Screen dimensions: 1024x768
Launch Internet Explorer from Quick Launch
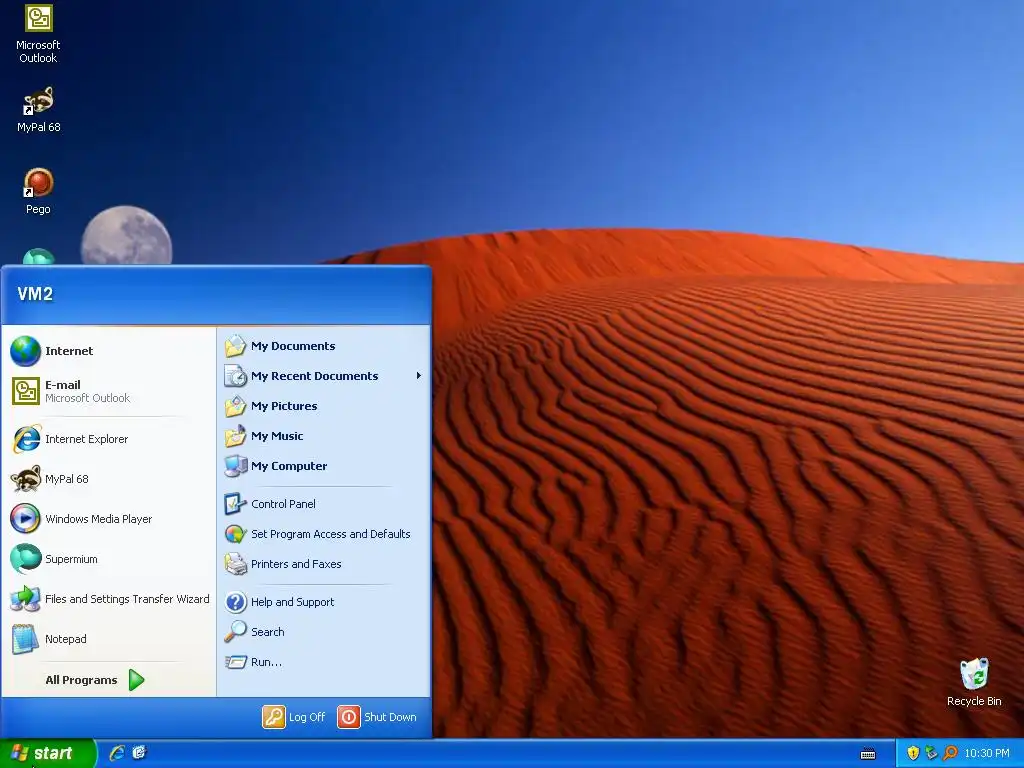(117, 753)
